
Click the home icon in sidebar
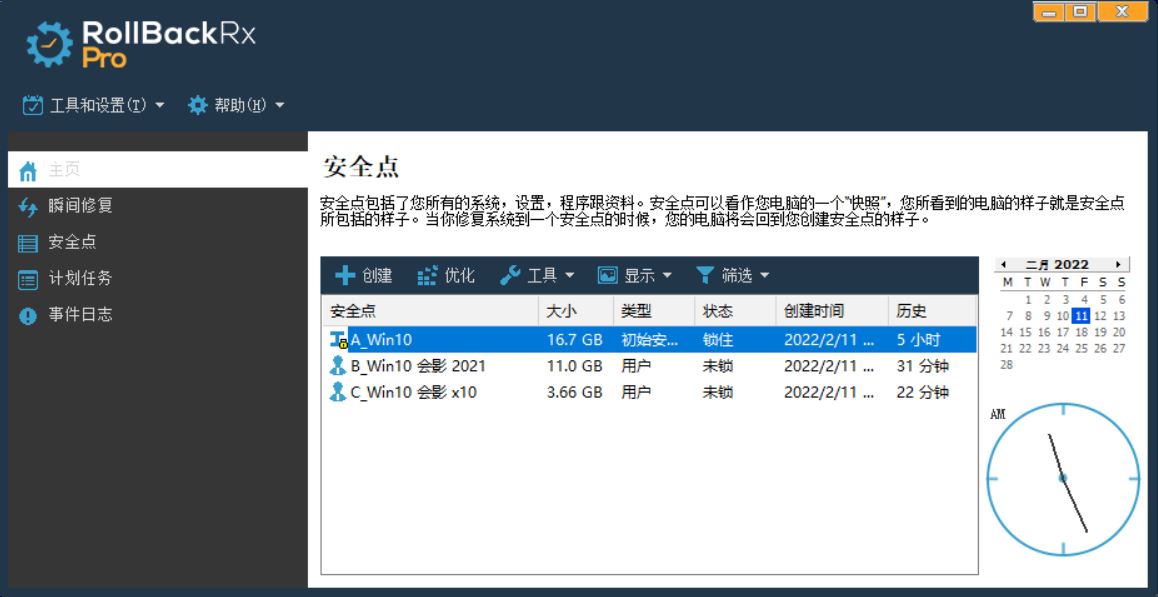click(x=28, y=171)
